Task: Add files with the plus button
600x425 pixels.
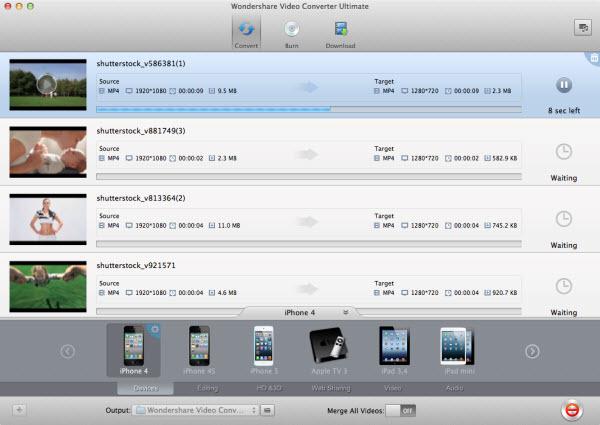Action: (19, 410)
